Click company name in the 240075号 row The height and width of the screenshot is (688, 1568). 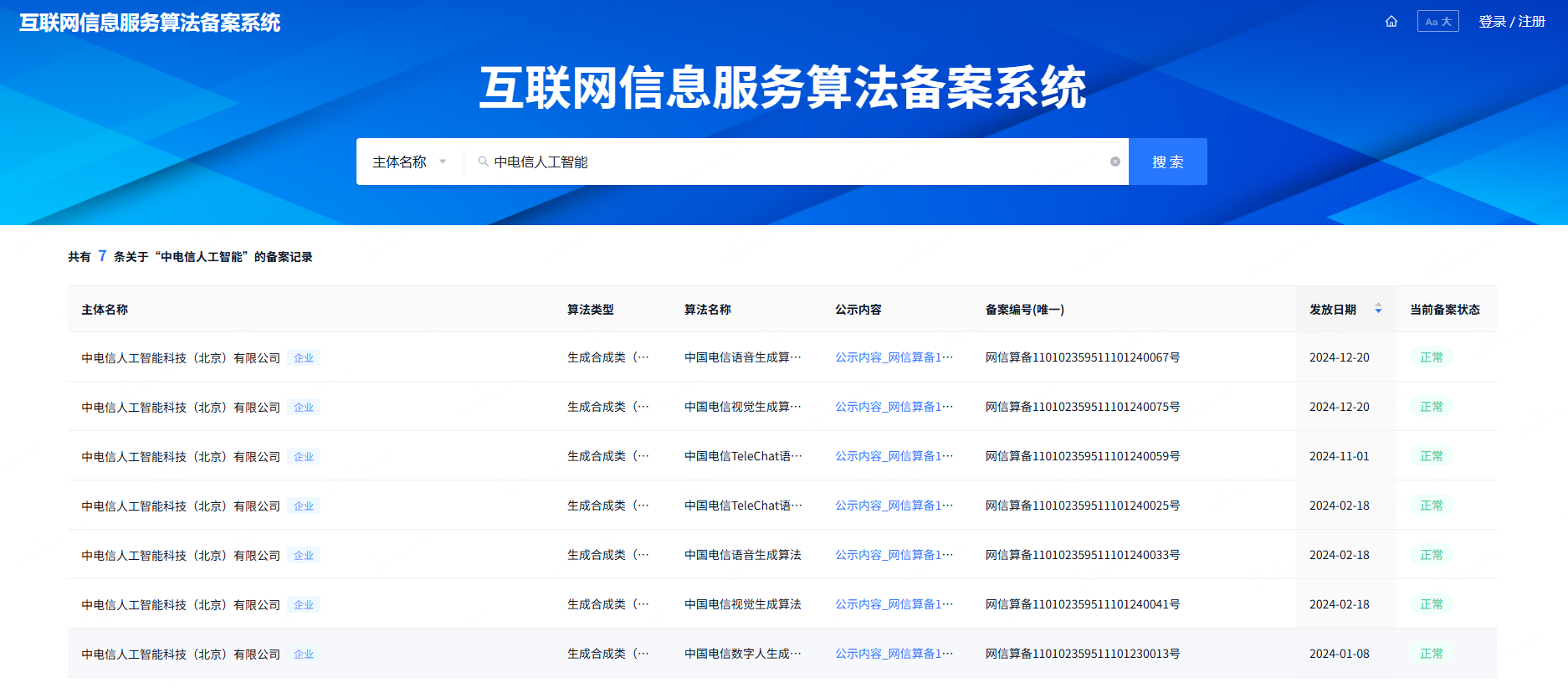coord(181,408)
